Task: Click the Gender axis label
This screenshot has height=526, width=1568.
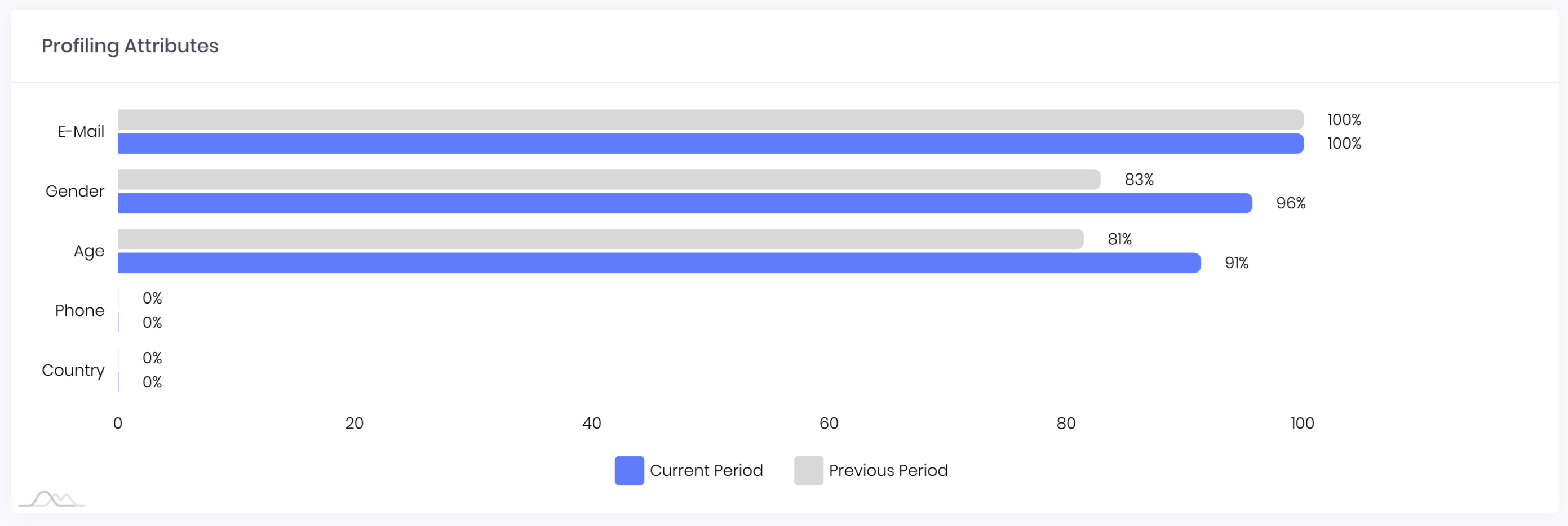Action: (75, 191)
